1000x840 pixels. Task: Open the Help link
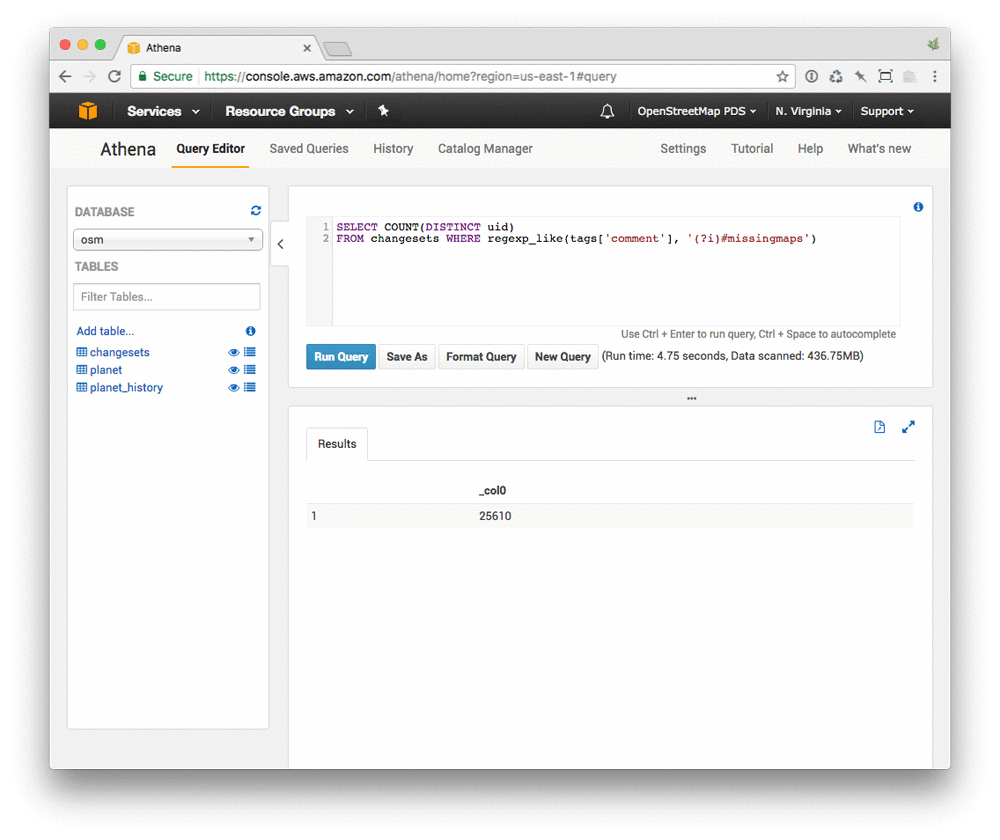point(810,149)
